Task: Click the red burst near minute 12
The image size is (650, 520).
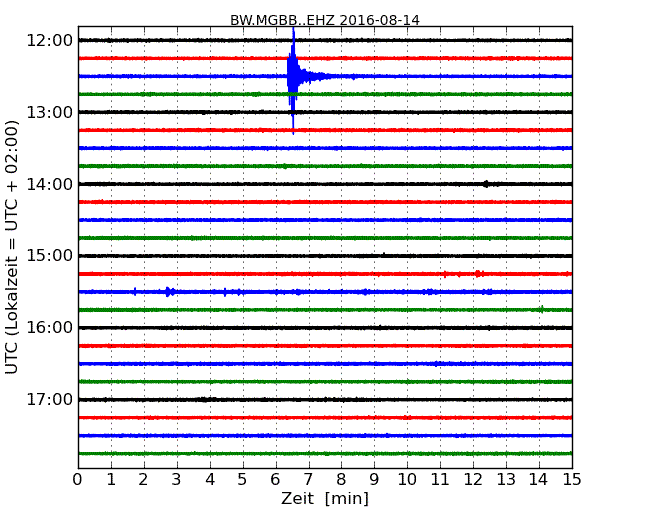Action: coord(479,274)
